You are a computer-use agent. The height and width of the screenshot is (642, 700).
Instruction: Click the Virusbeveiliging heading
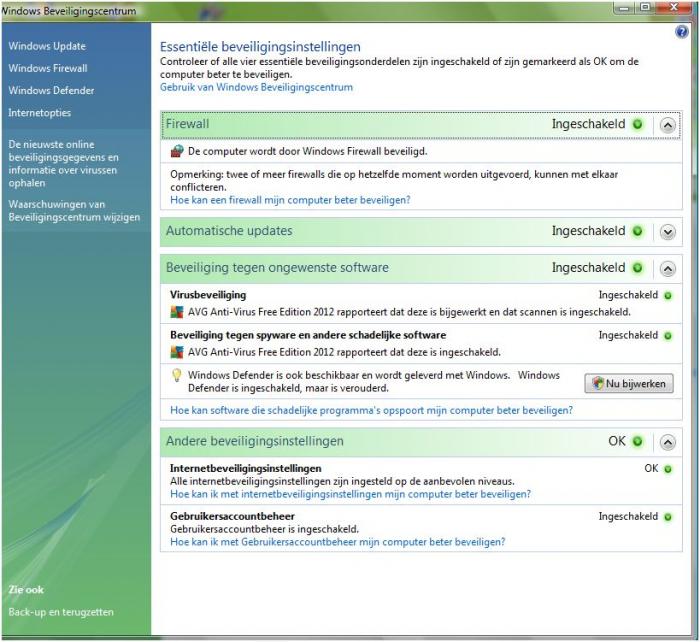pos(208,295)
